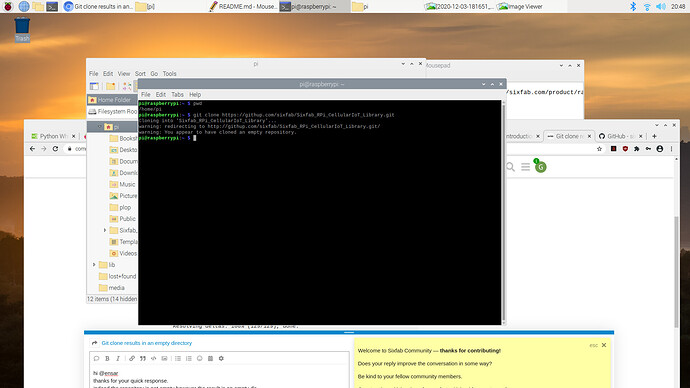
Task: Open browser profile account icon
Action: click(x=660, y=149)
